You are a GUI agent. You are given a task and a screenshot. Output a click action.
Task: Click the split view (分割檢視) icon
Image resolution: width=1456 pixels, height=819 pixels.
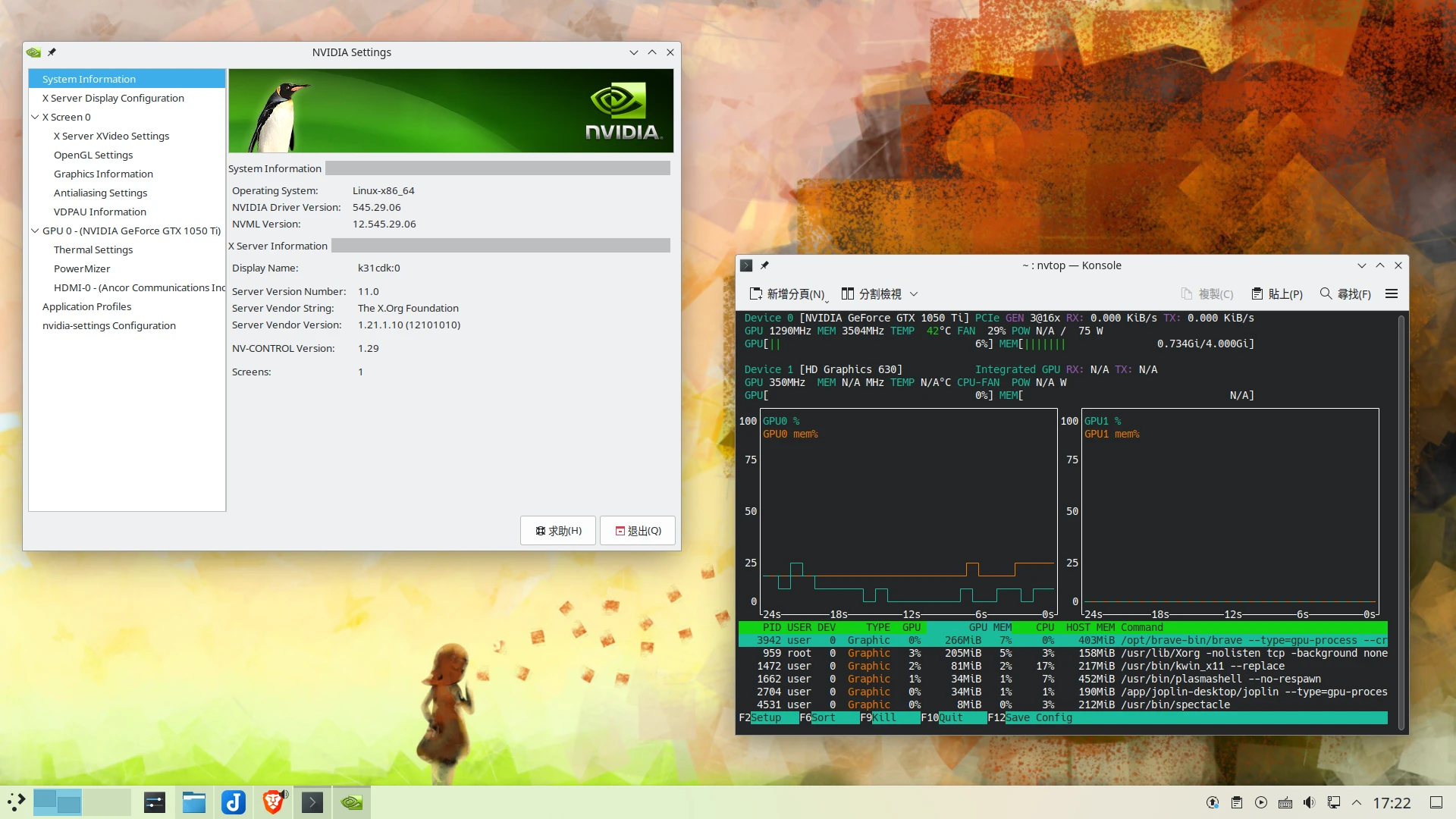point(848,293)
